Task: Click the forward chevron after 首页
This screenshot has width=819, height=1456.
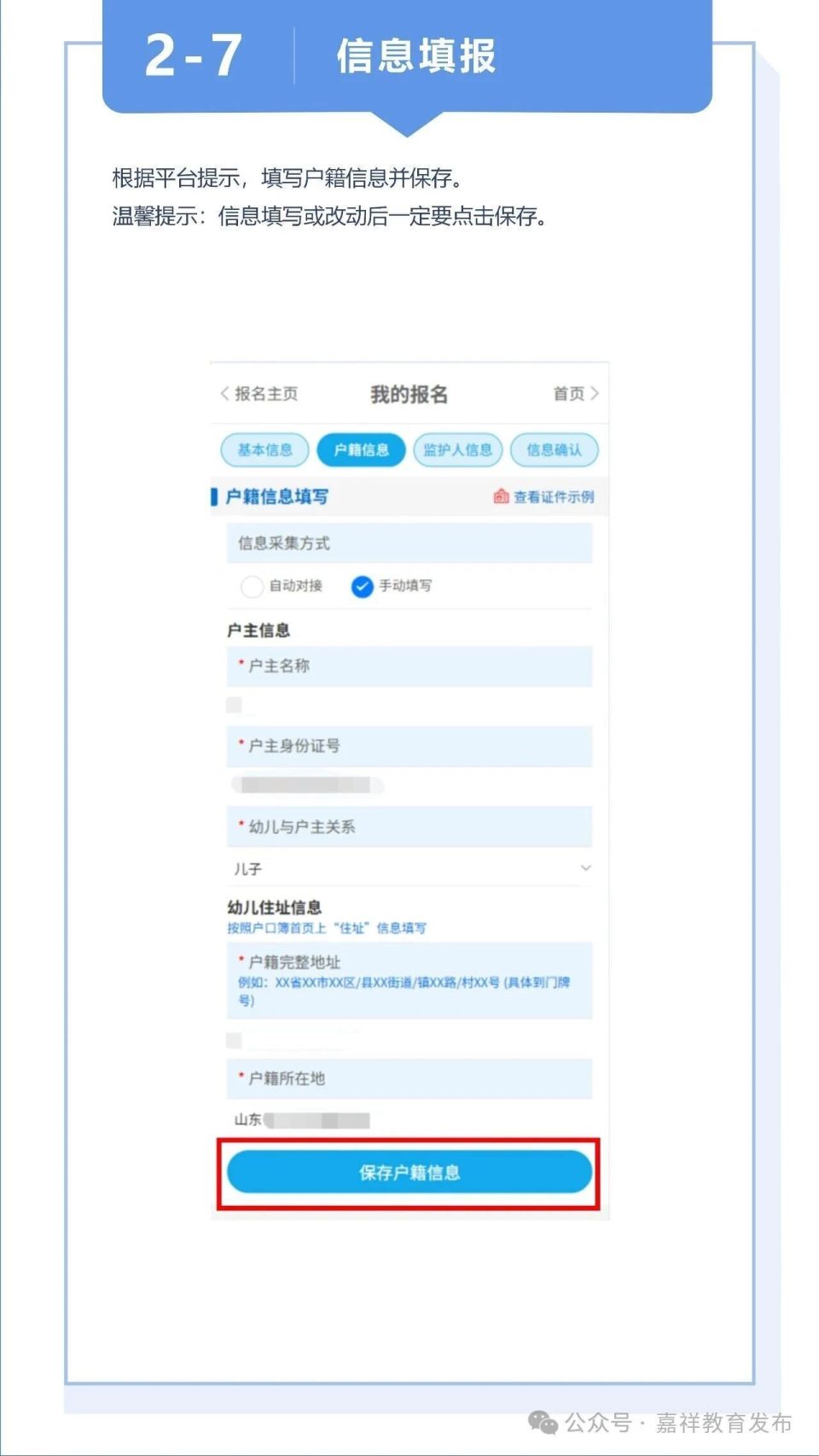Action: coord(595,393)
